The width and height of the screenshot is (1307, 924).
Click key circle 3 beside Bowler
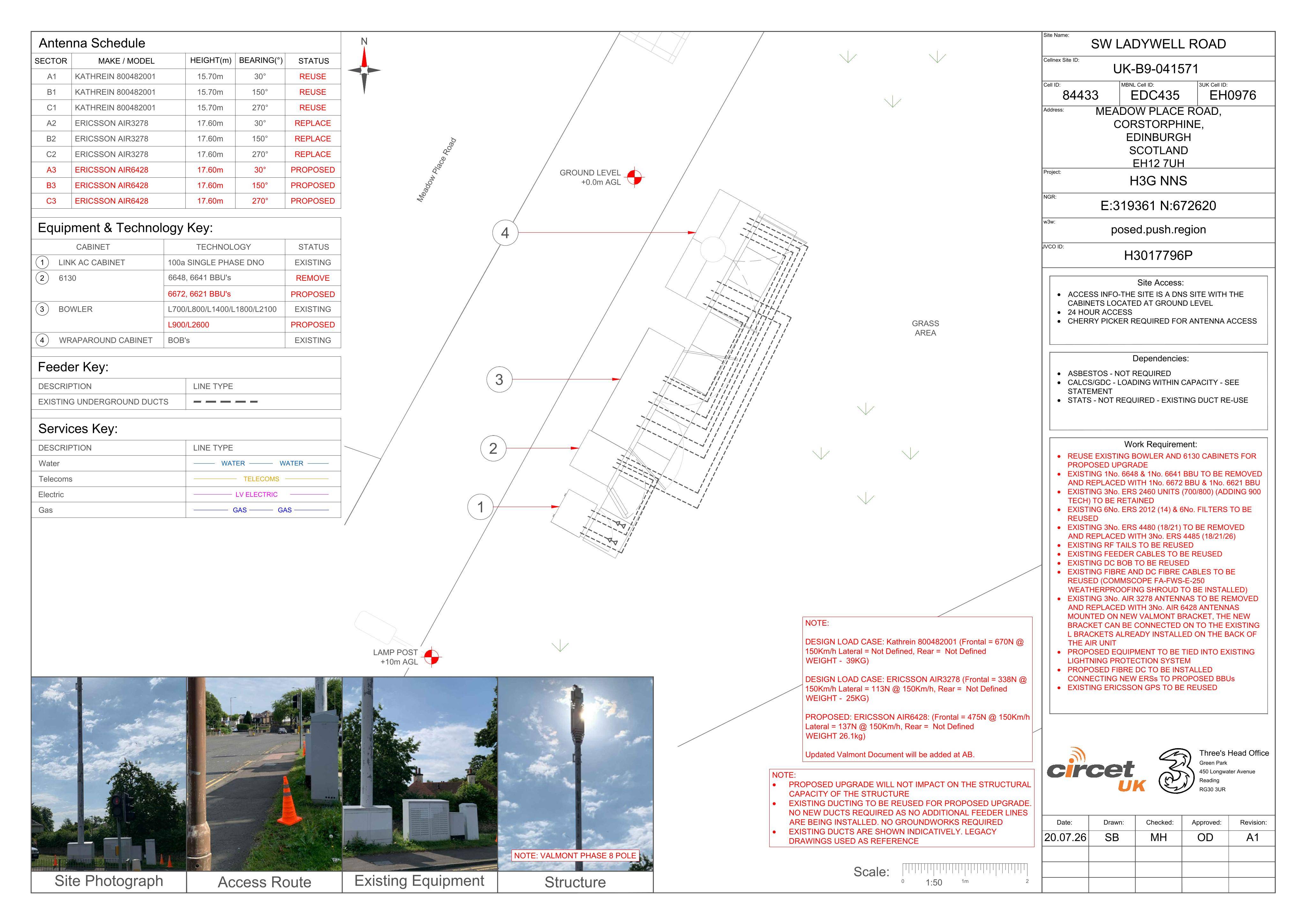pos(42,309)
